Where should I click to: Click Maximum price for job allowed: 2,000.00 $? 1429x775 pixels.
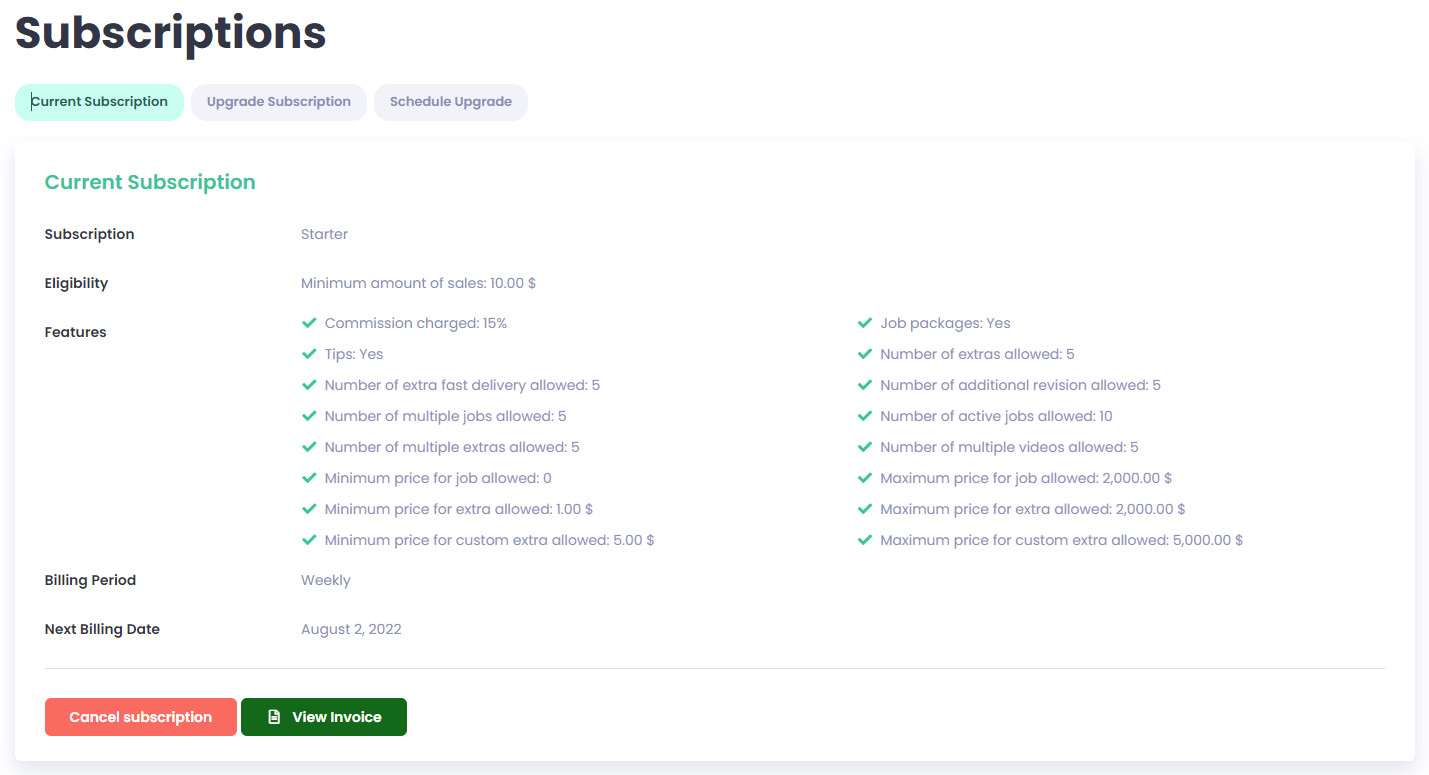pos(1026,478)
